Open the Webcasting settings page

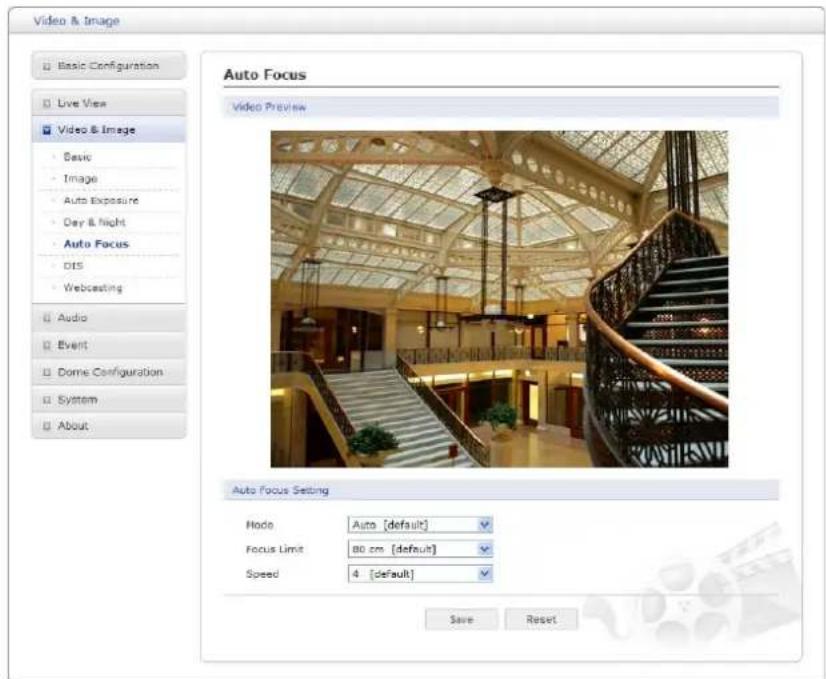tap(93, 288)
